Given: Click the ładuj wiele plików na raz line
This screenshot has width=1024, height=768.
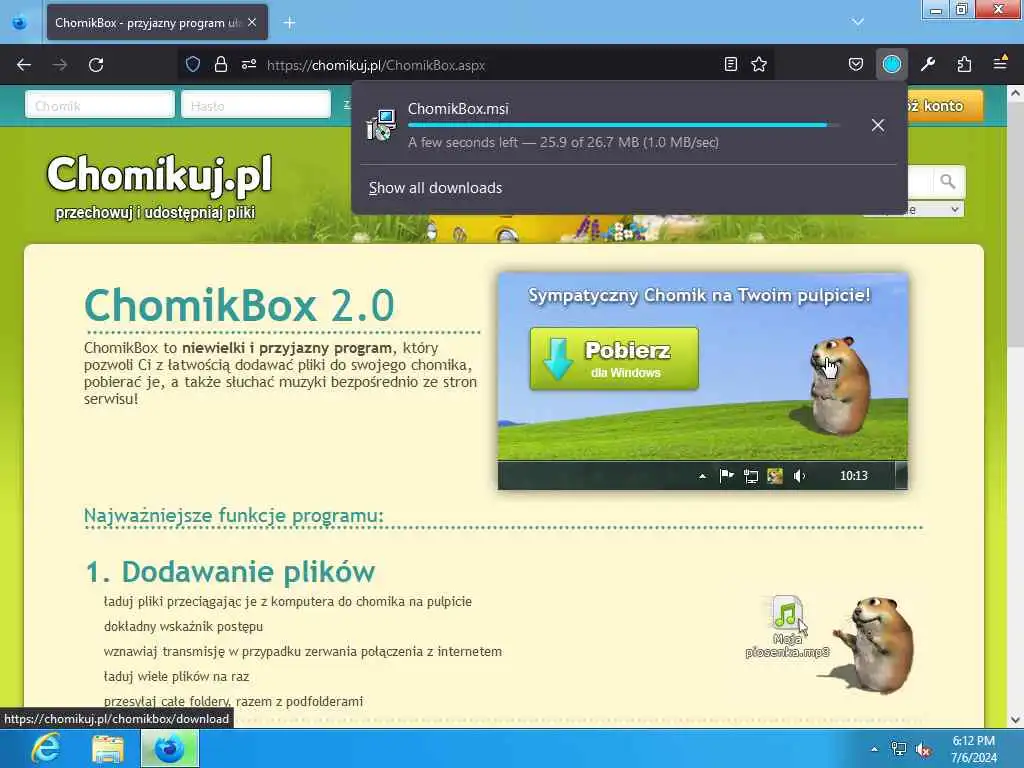Looking at the screenshot, I should [176, 677].
